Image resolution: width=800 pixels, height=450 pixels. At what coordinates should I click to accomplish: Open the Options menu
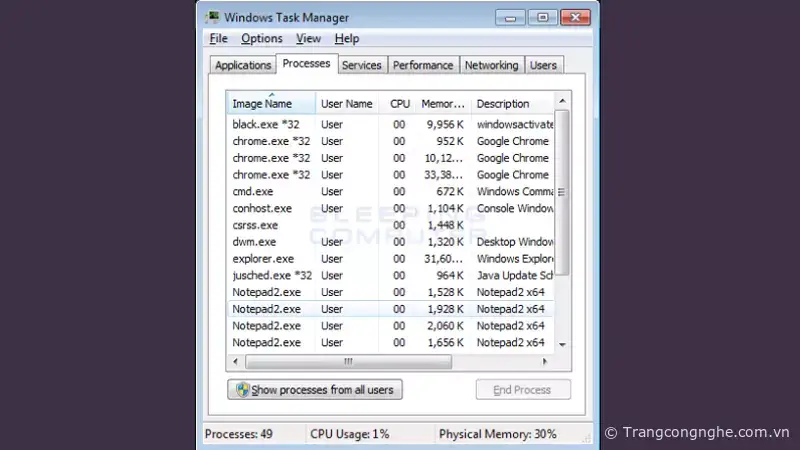click(x=262, y=39)
